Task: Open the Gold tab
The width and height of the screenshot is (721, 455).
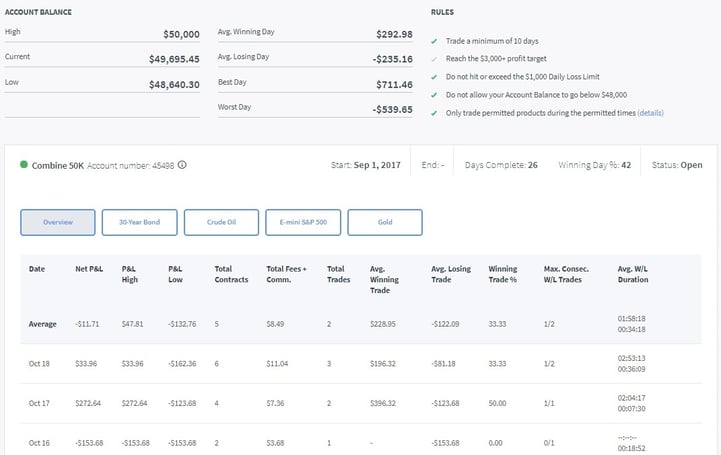Action: (385, 222)
